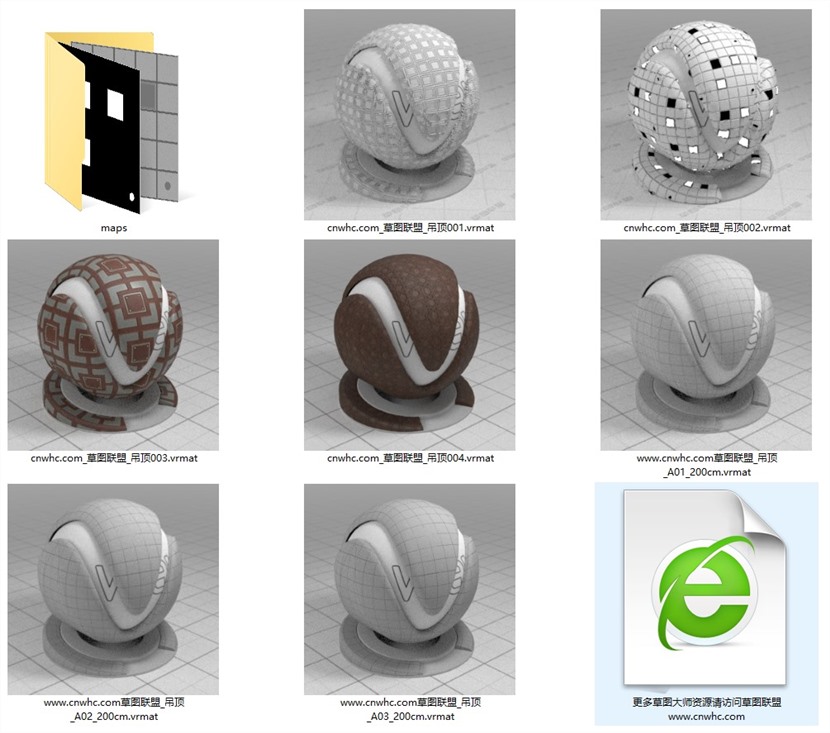Open the green browser shortcut file icon
The image size is (830, 733).
(706, 587)
